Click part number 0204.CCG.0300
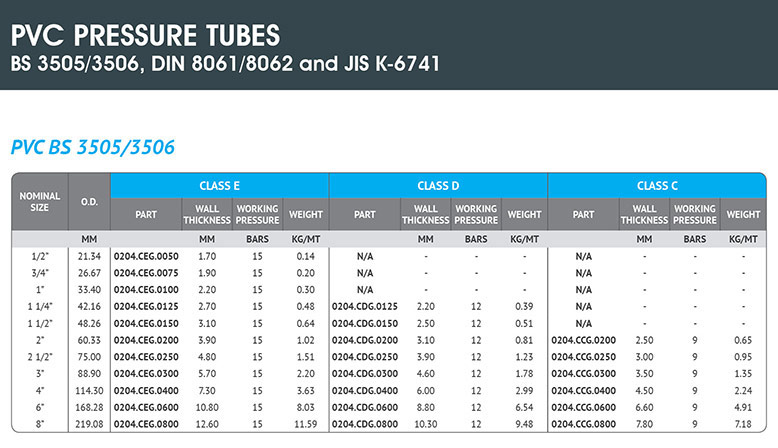Viewport: 778px width, 448px height. [x=584, y=374]
